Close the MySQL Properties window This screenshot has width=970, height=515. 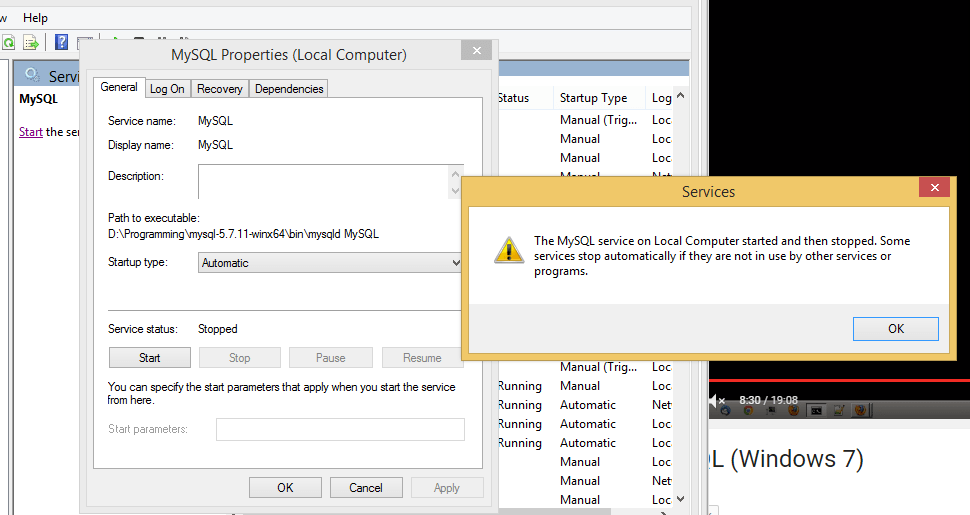click(476, 50)
